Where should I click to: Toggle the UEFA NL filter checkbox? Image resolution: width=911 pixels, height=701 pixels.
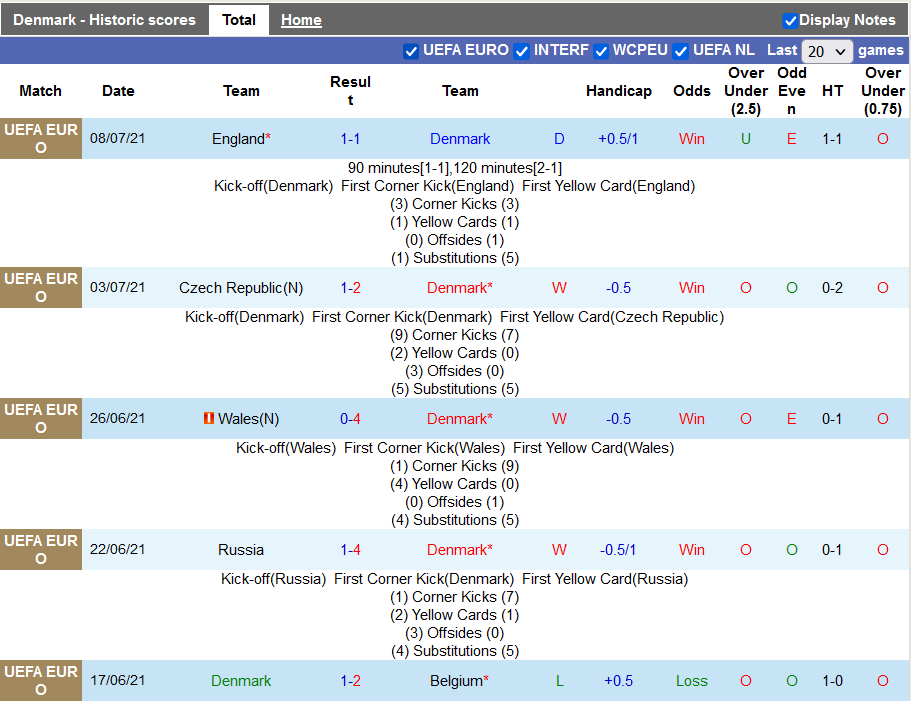pyautogui.click(x=680, y=51)
